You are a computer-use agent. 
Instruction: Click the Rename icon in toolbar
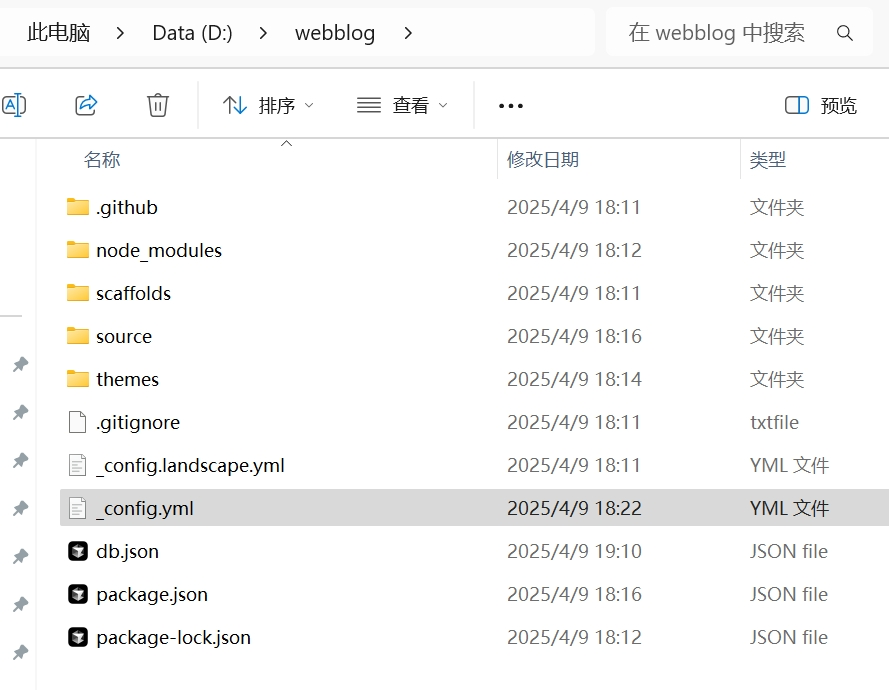14,105
